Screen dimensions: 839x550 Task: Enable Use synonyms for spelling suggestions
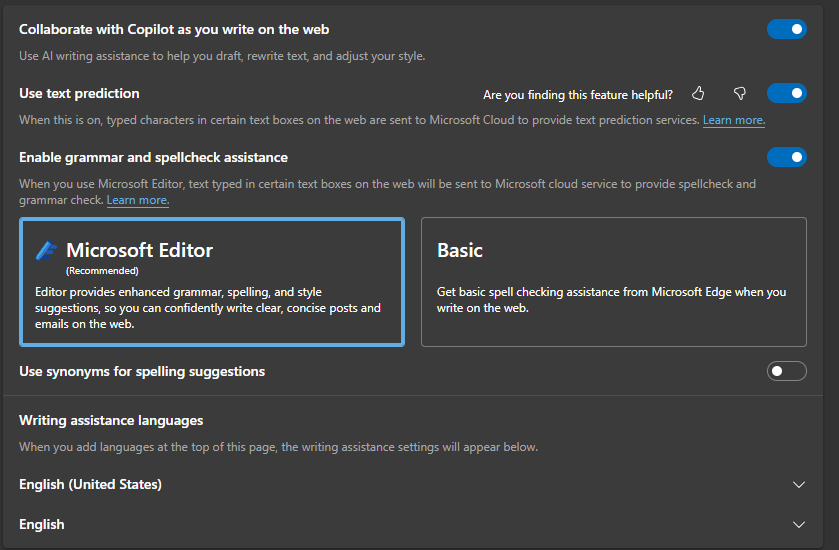(787, 371)
